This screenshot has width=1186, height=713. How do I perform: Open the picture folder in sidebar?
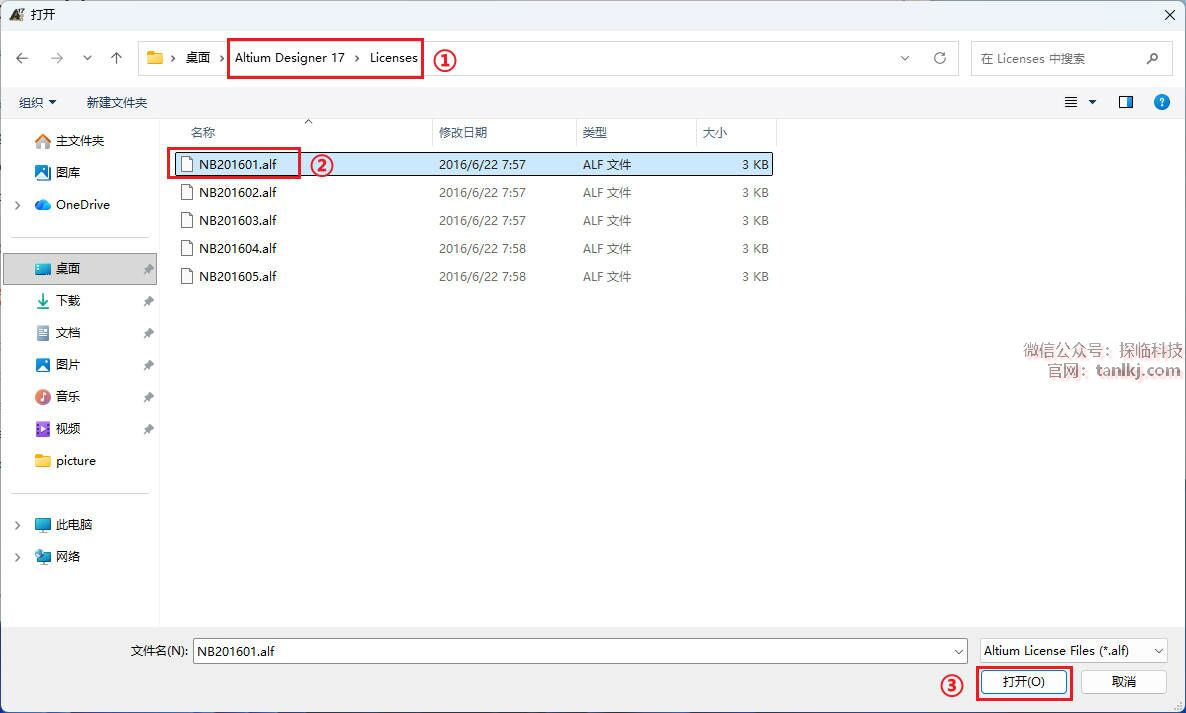[76, 460]
